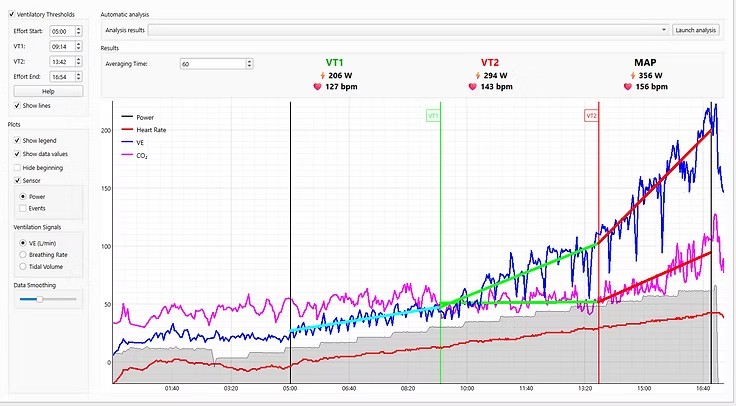Click the green VT1 marker label on chart
This screenshot has height=406, width=736.
[x=433, y=115]
